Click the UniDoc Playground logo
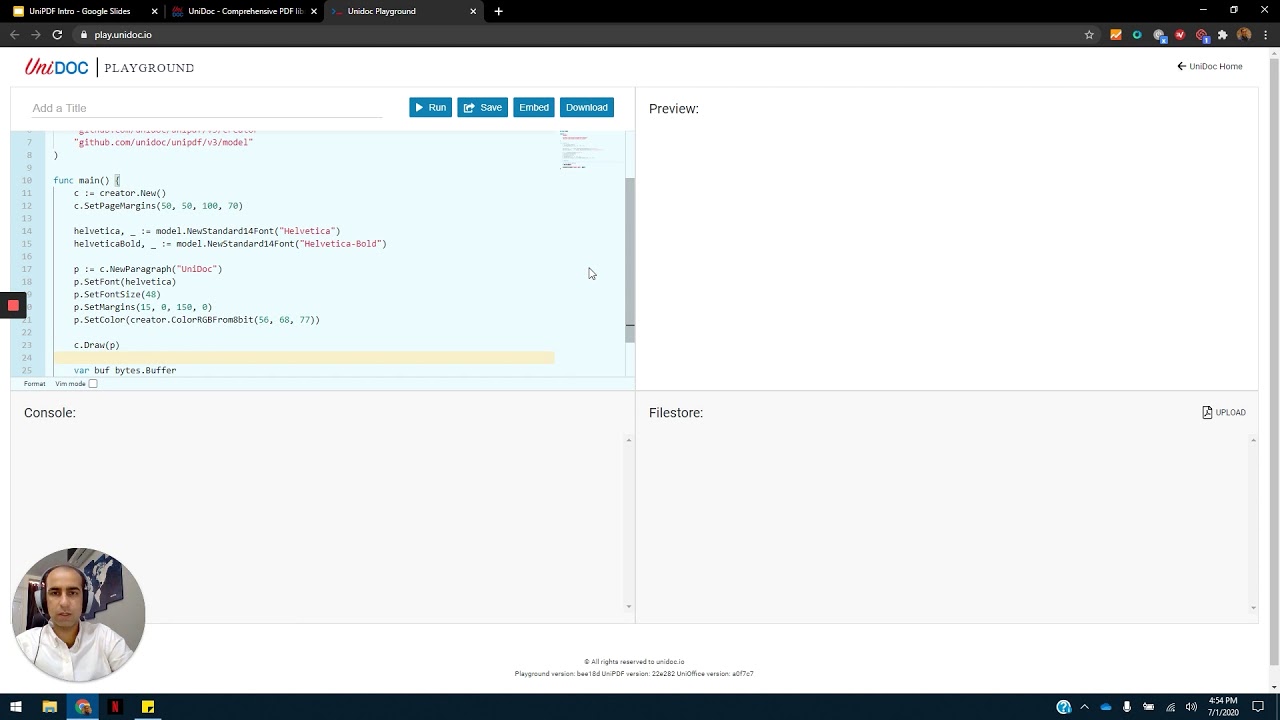Viewport: 1280px width, 720px height. pyautogui.click(x=57, y=67)
